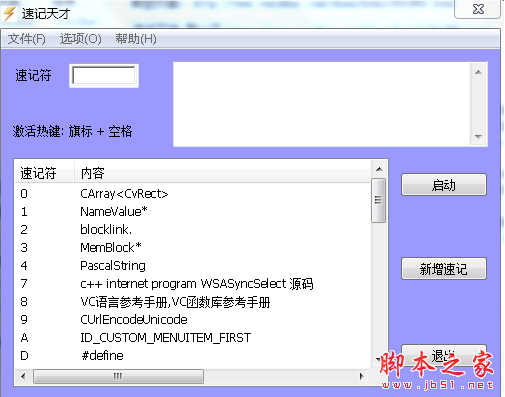Click the list vertical scrollbar thumb
Screen dimensions: 505x397
379,200
